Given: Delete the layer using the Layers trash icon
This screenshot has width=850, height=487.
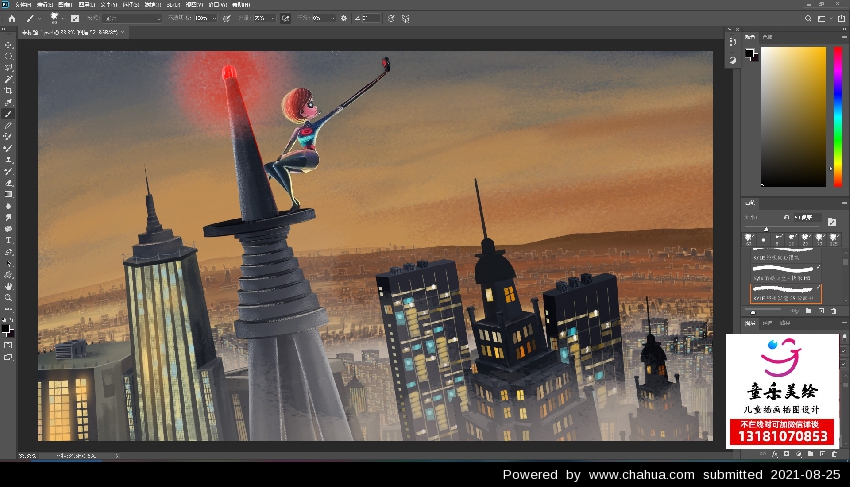Looking at the screenshot, I should point(835,454).
